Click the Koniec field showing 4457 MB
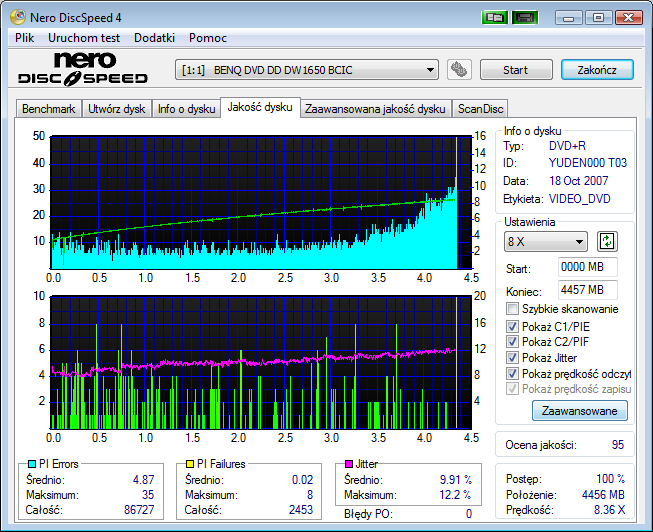This screenshot has height=532, width=653. (x=588, y=290)
